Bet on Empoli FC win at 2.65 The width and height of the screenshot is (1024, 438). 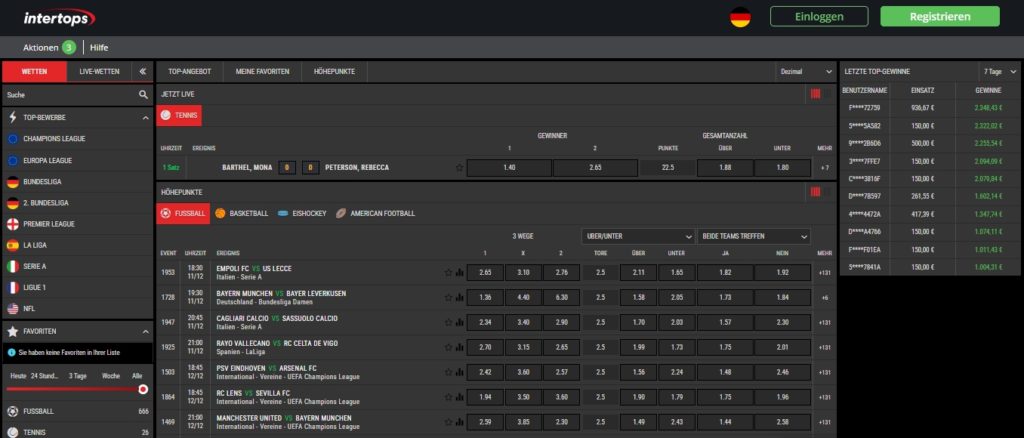coord(485,273)
